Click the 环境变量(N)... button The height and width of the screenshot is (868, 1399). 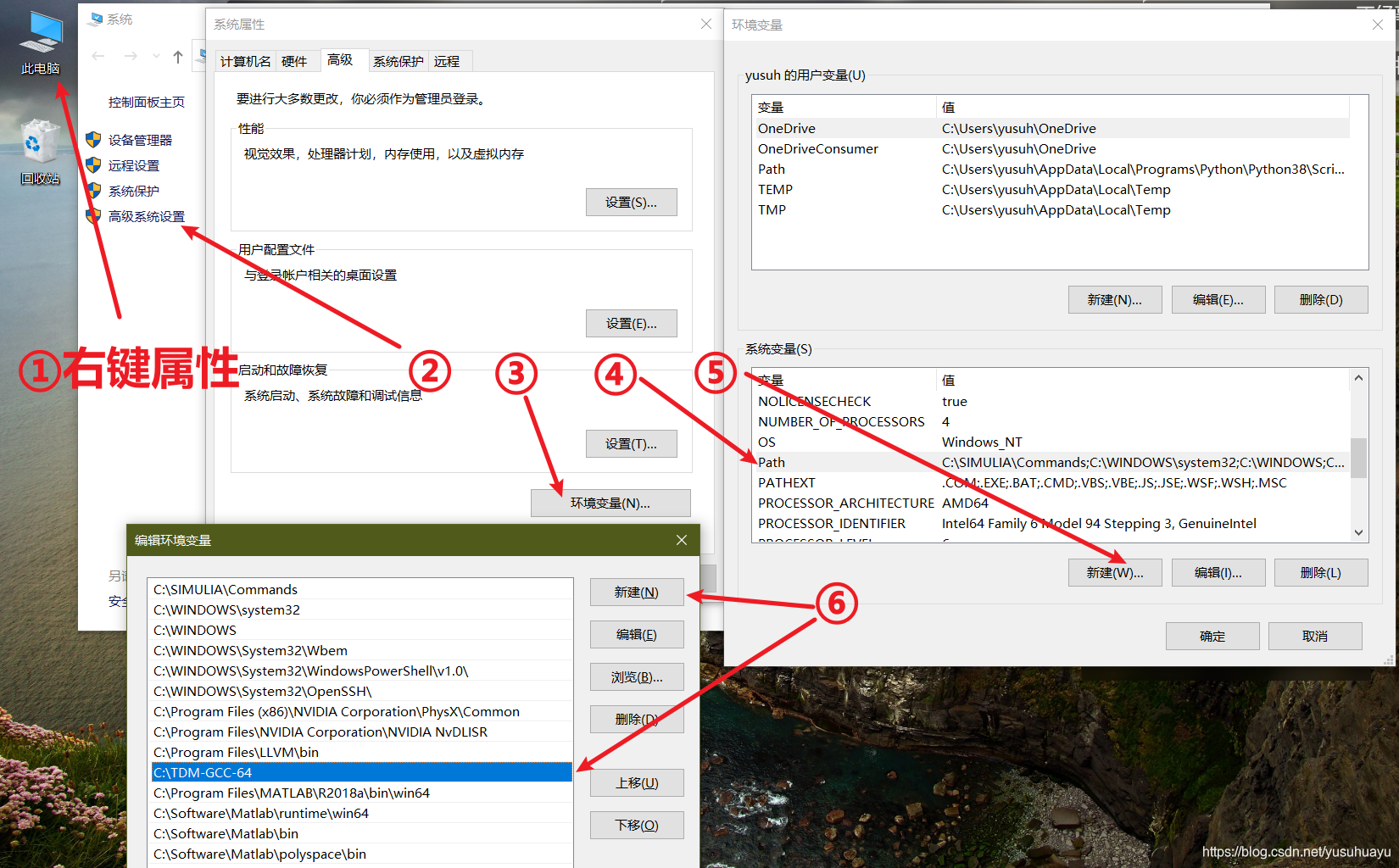pyautogui.click(x=610, y=503)
